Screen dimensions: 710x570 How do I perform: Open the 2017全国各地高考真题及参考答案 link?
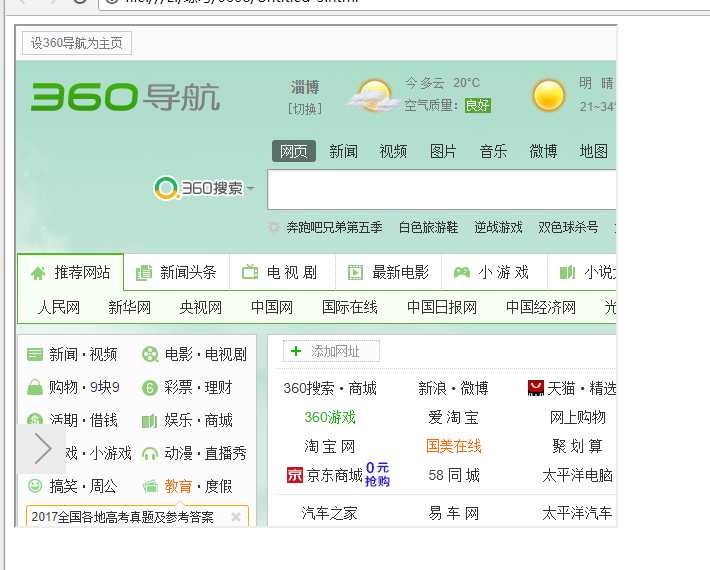coord(122,517)
